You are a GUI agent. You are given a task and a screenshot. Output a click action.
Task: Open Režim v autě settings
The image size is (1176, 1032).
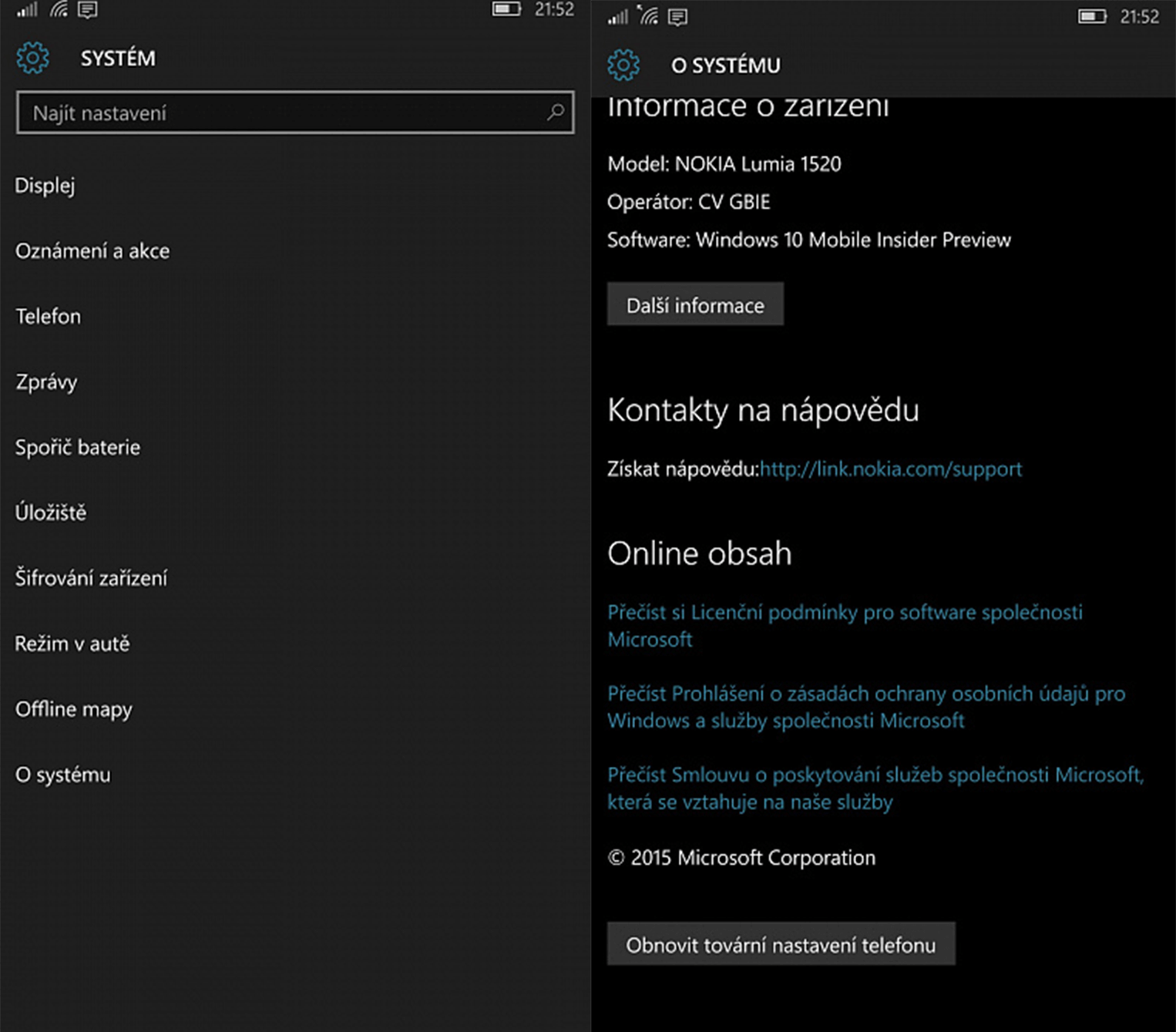pyautogui.click(x=72, y=644)
